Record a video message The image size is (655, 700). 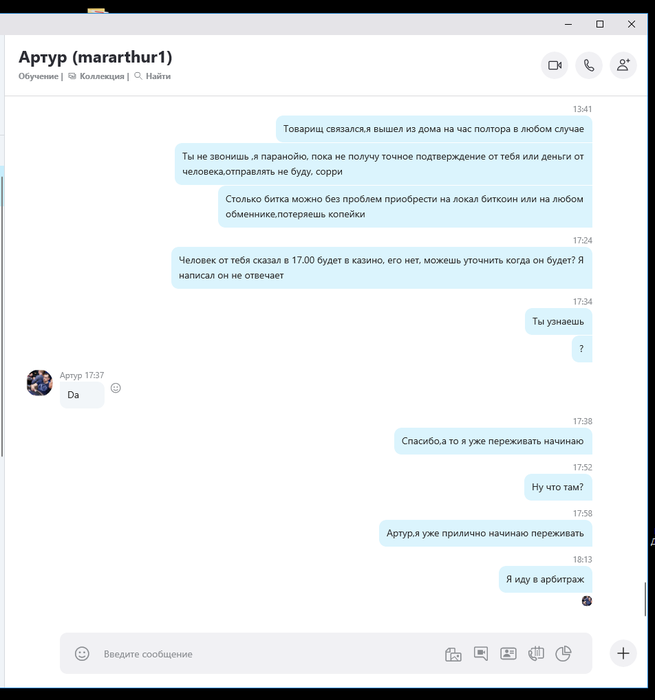[x=481, y=654]
